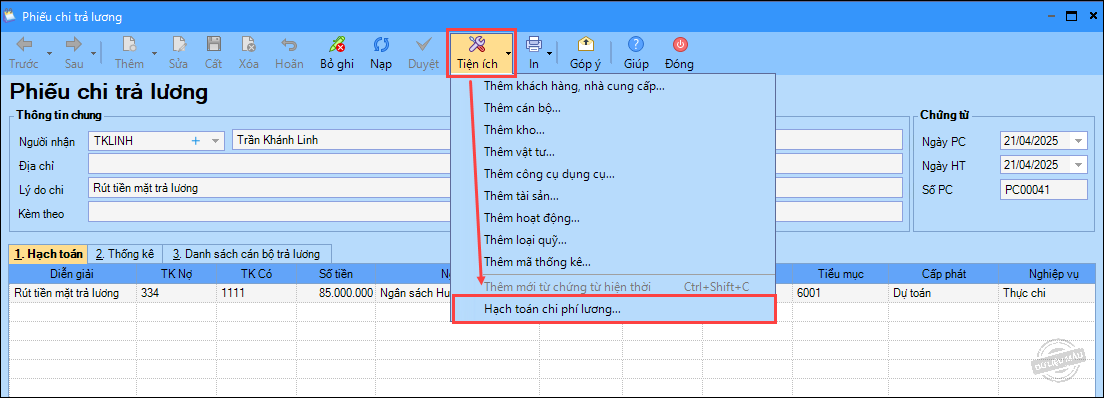Select cell Rút tiền mặt trả lương
1104x398 pixels.
(x=73, y=293)
